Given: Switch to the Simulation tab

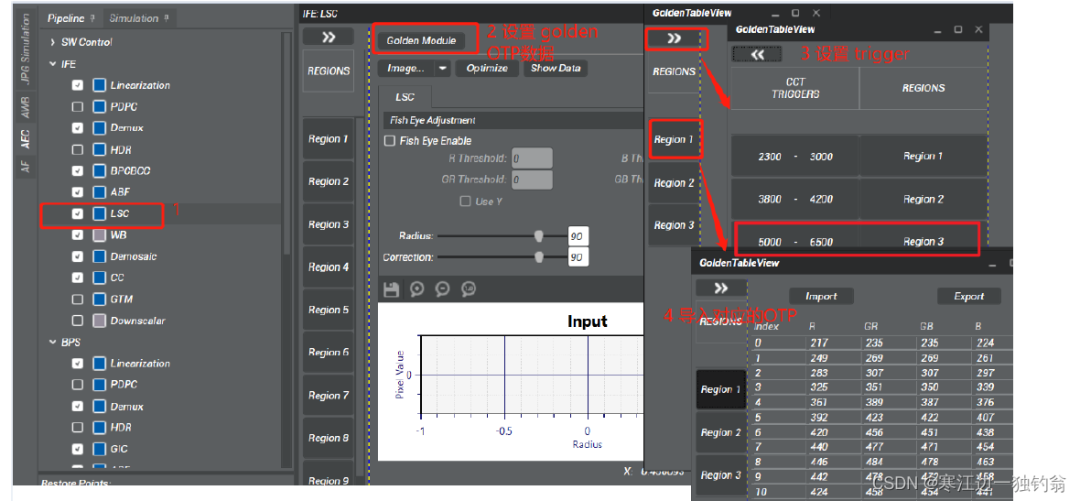Looking at the screenshot, I should (134, 18).
